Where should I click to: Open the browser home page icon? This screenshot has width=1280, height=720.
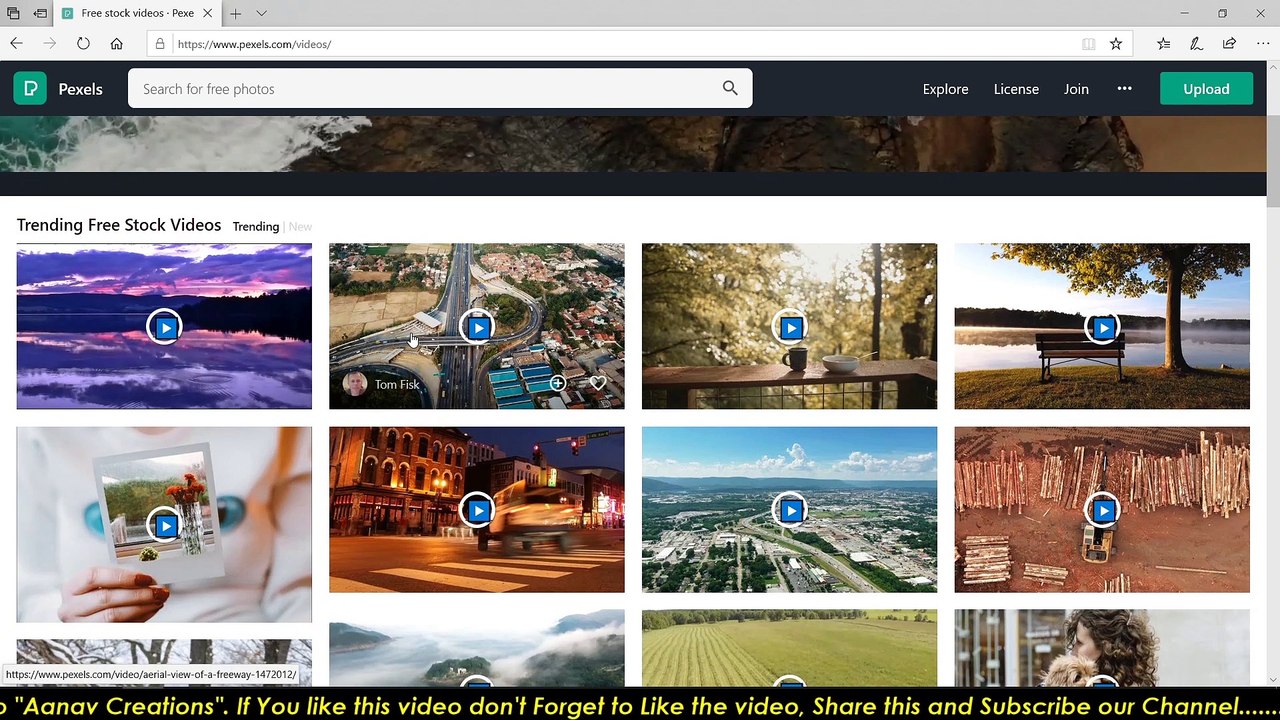[116, 44]
